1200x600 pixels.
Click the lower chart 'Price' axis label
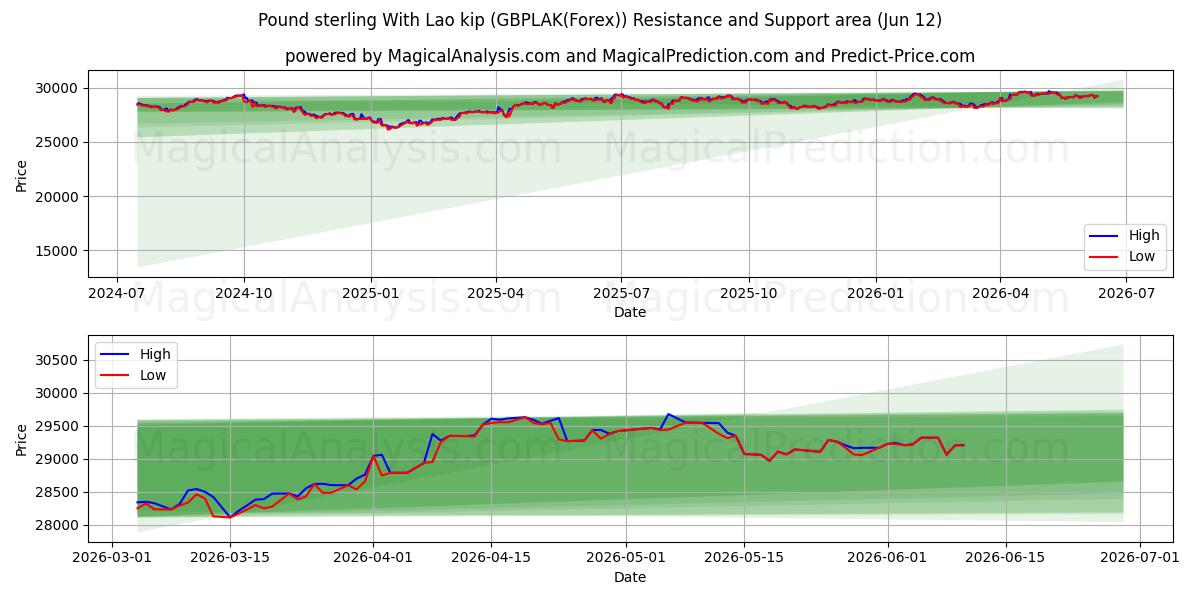pyautogui.click(x=22, y=439)
